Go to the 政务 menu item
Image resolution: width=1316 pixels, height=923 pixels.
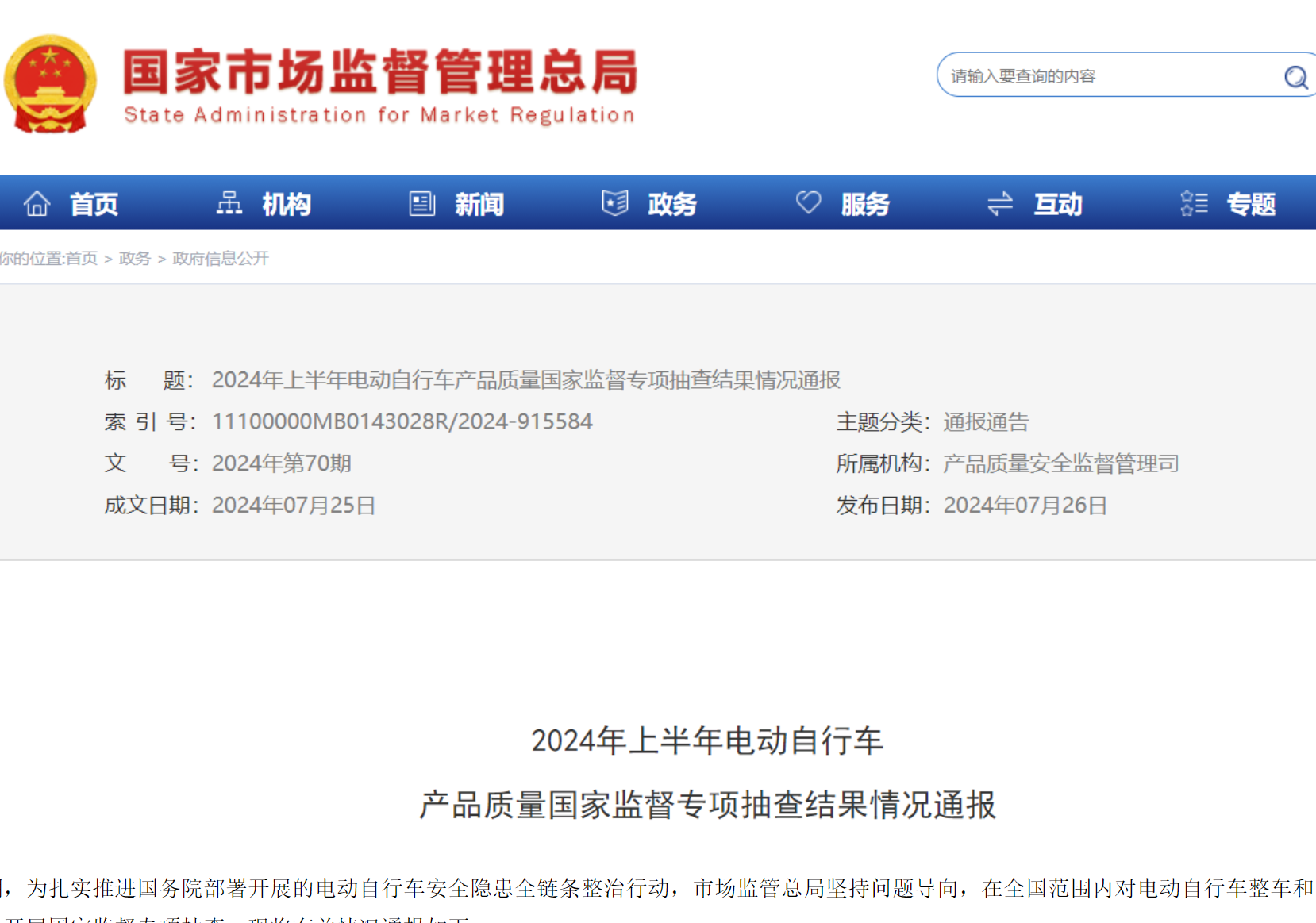point(672,205)
